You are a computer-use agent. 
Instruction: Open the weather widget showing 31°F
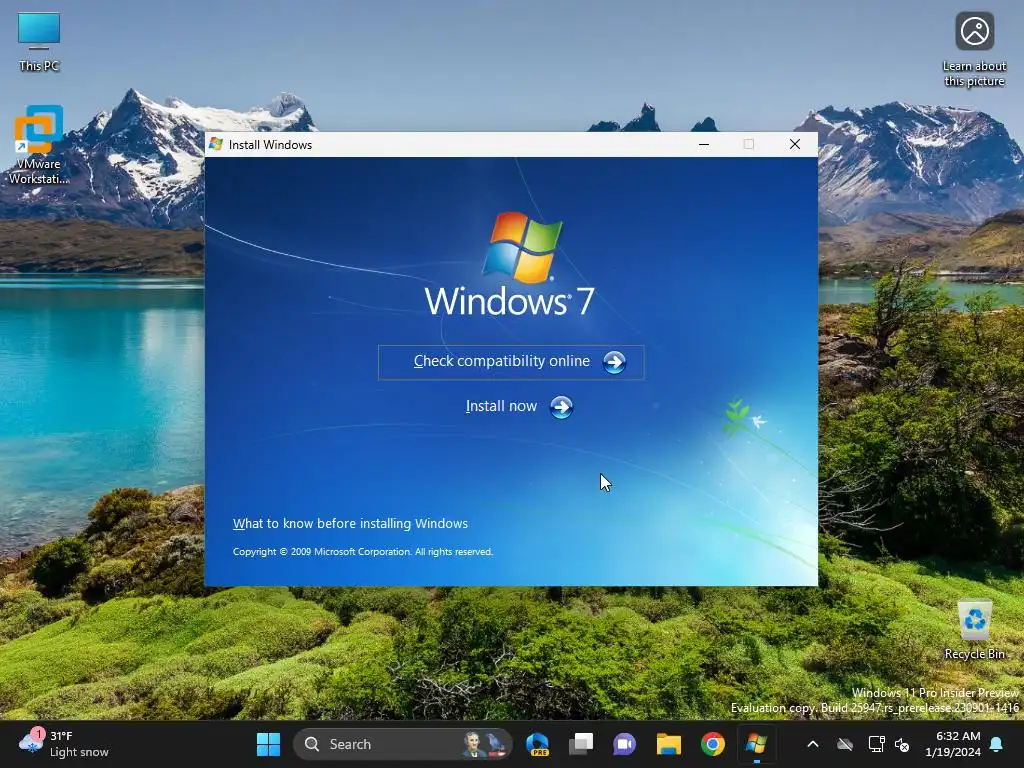point(64,744)
